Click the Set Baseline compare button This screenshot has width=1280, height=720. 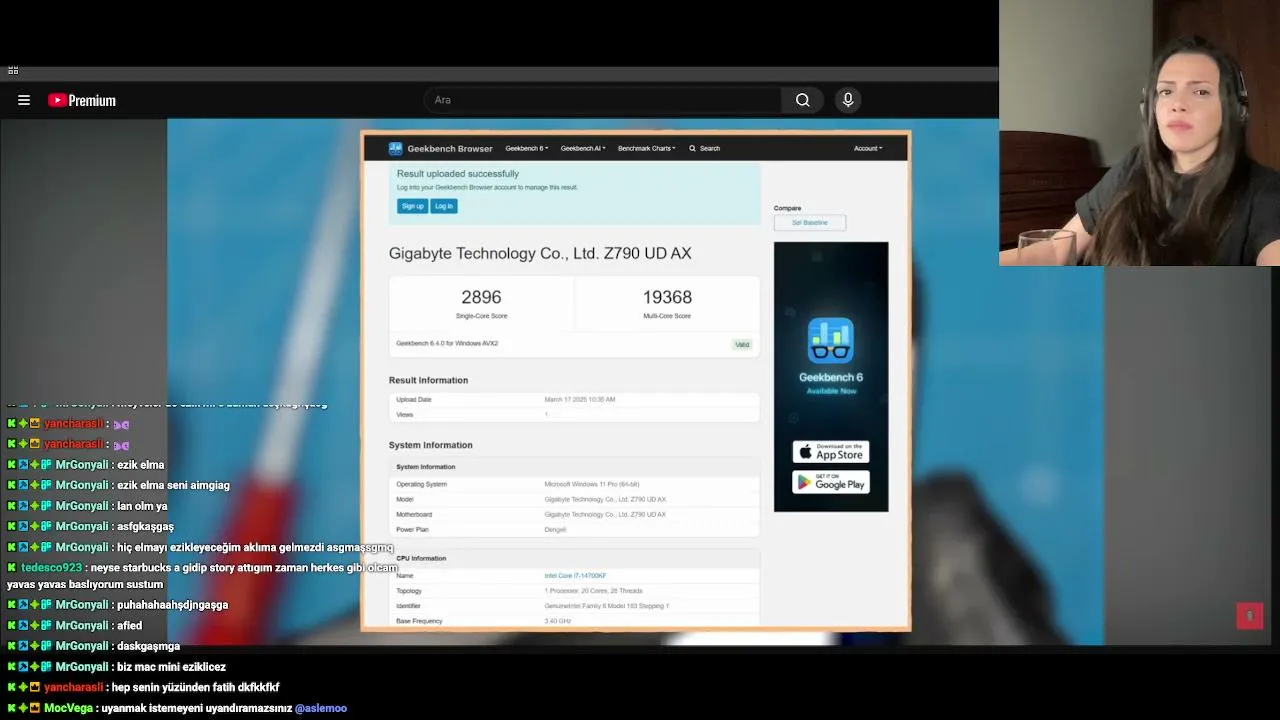[810, 222]
